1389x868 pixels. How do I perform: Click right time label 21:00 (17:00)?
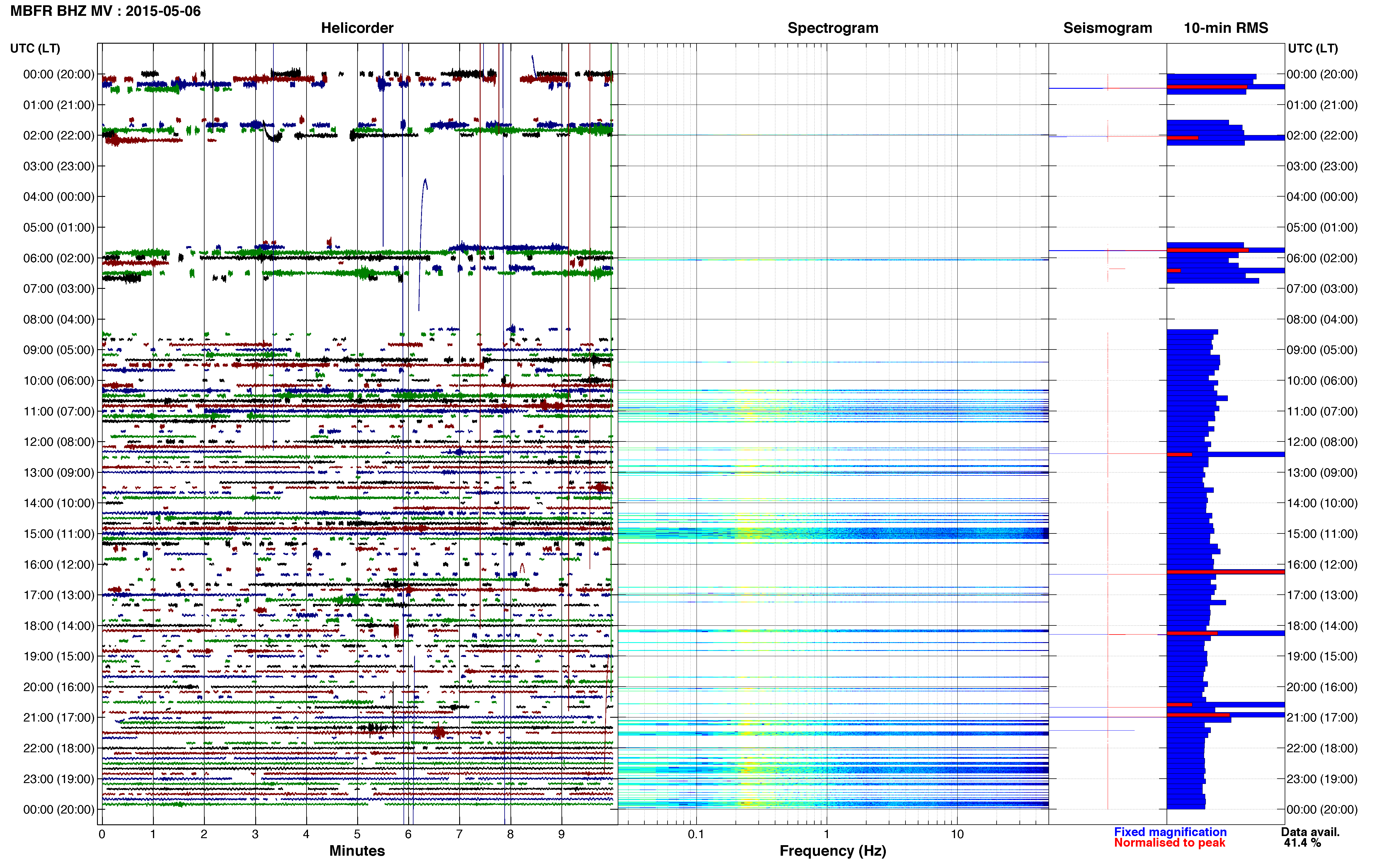click(x=1322, y=718)
